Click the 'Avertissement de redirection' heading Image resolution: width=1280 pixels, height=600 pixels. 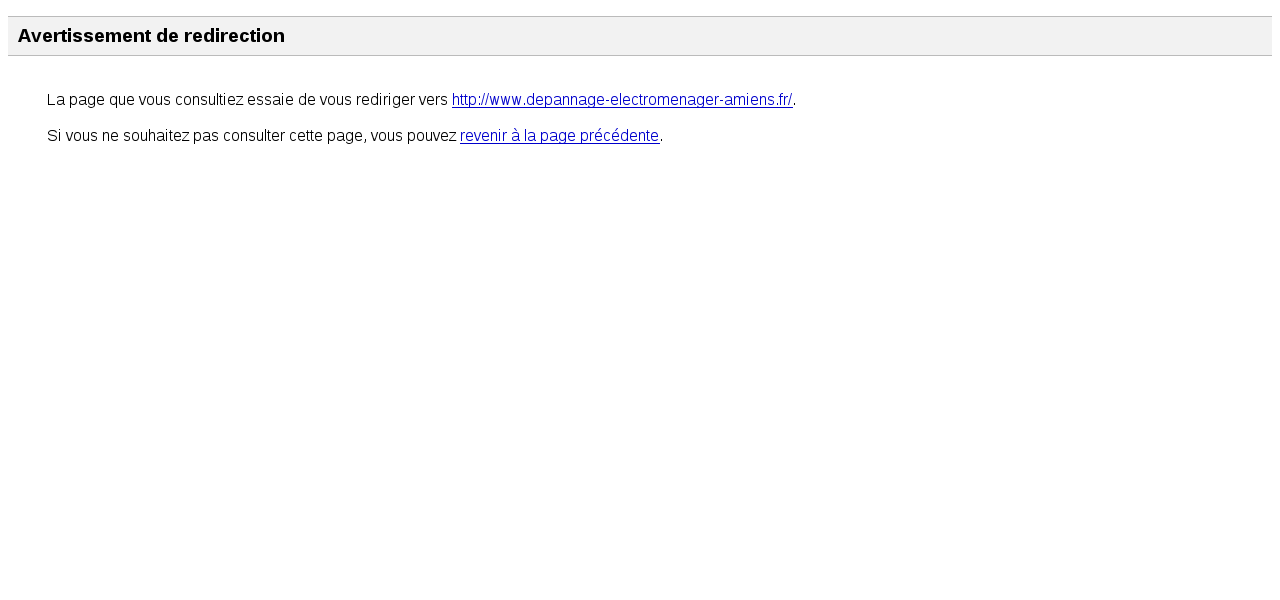pyautogui.click(x=151, y=36)
